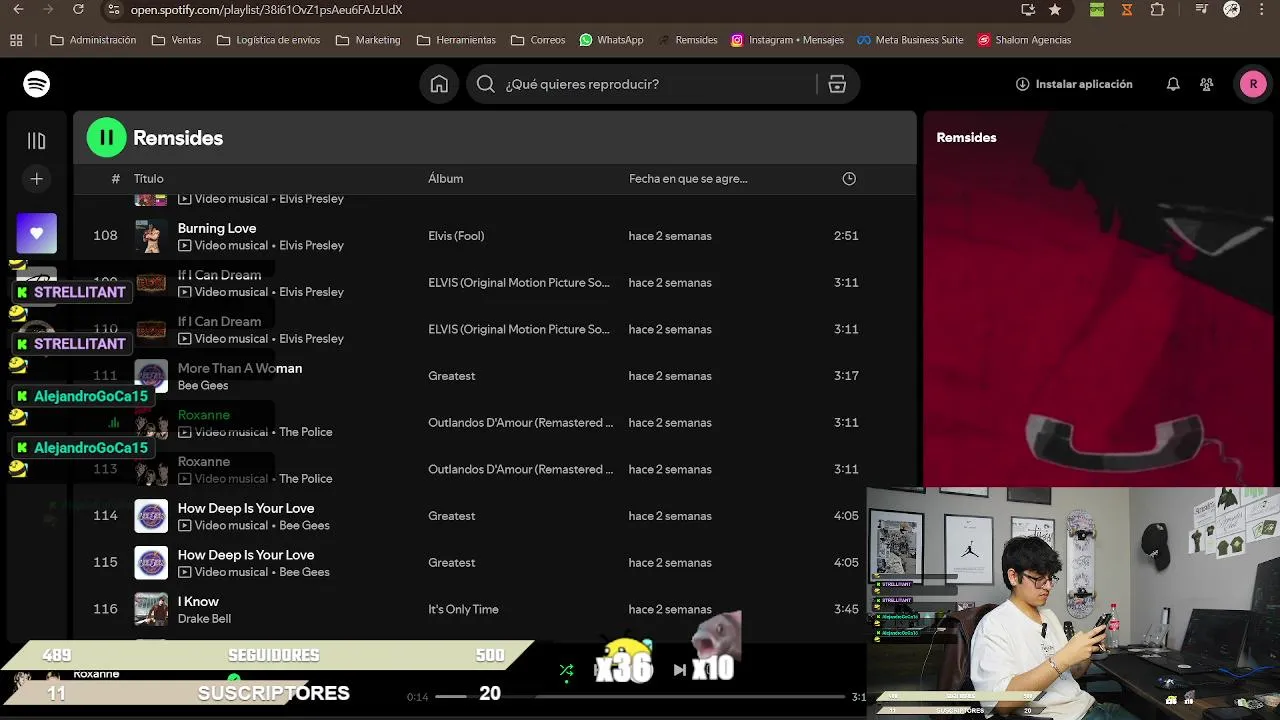Viewport: 1280px width, 720px height.
Task: Expand Your Library in sidebar
Action: pyautogui.click(x=37, y=141)
